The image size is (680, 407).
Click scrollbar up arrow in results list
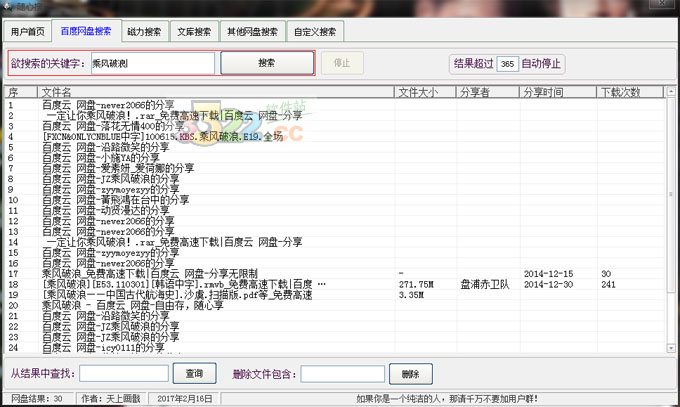tap(671, 92)
